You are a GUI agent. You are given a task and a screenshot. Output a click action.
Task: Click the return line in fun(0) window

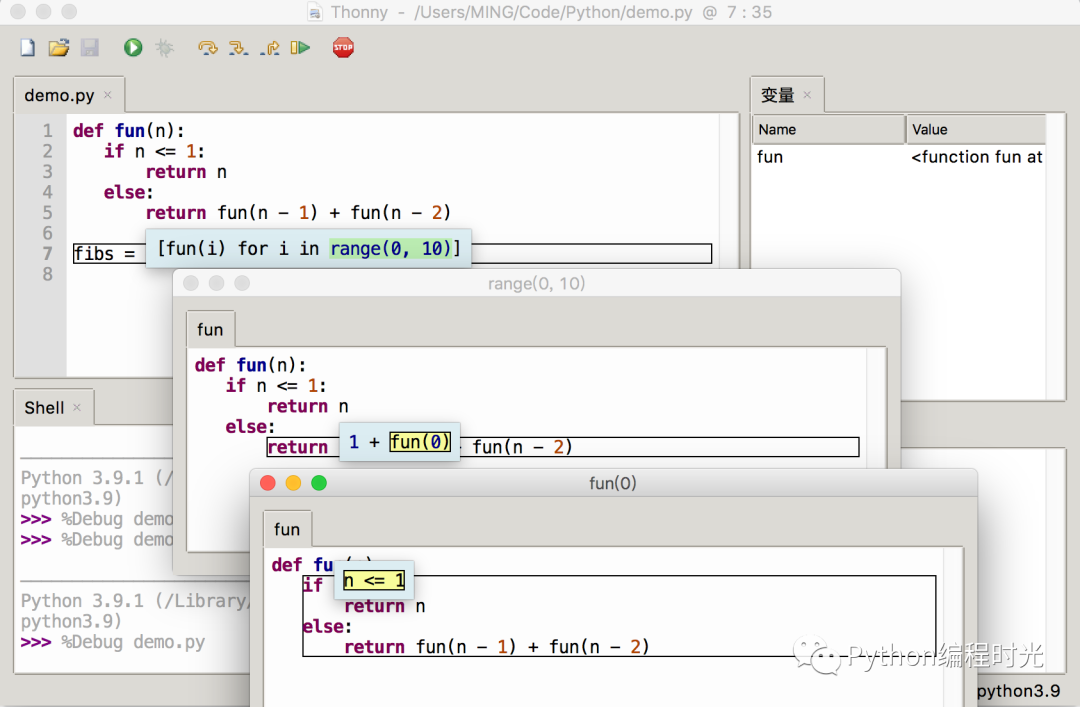click(x=497, y=647)
